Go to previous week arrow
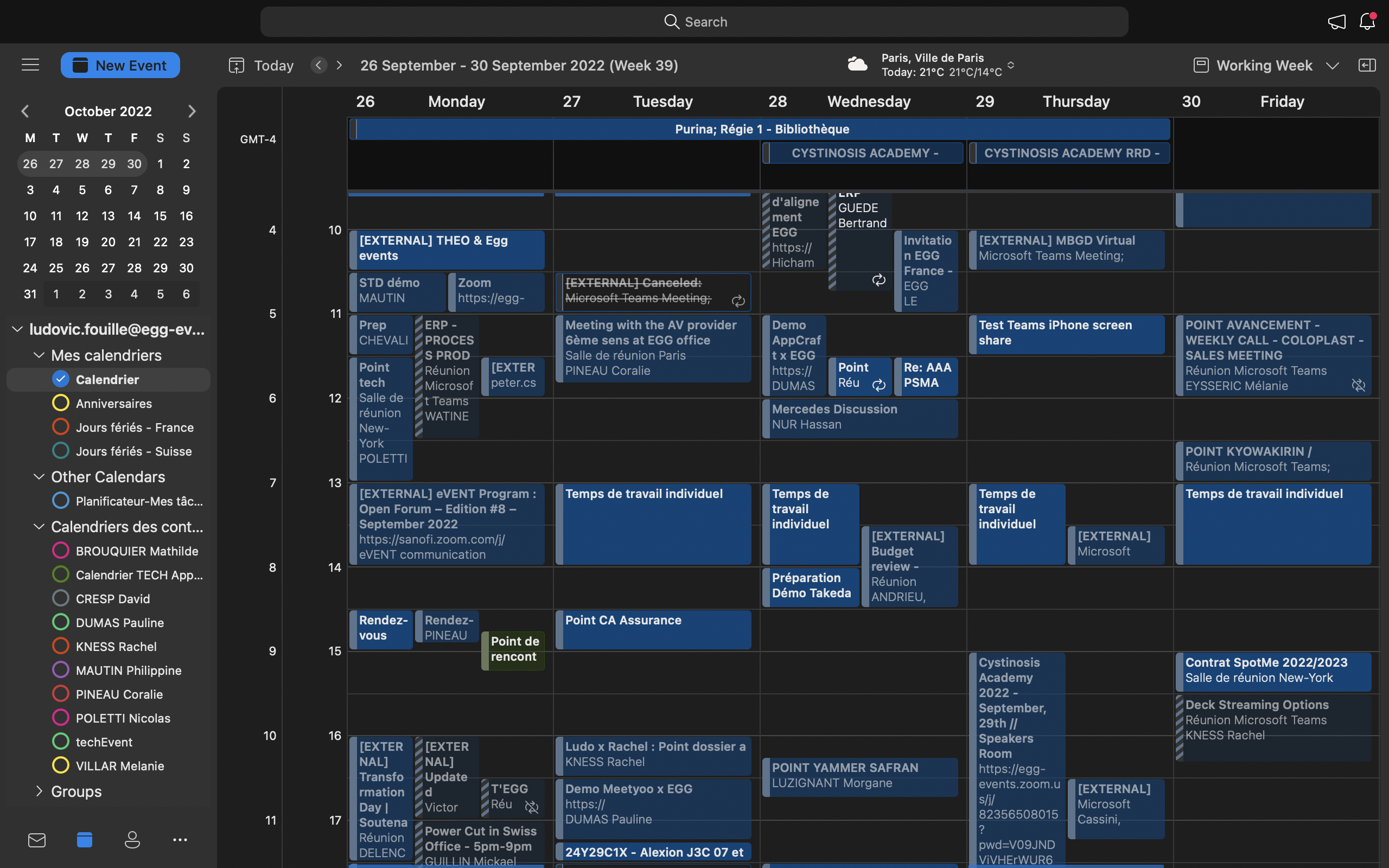Image resolution: width=1389 pixels, height=868 pixels. coord(319,65)
